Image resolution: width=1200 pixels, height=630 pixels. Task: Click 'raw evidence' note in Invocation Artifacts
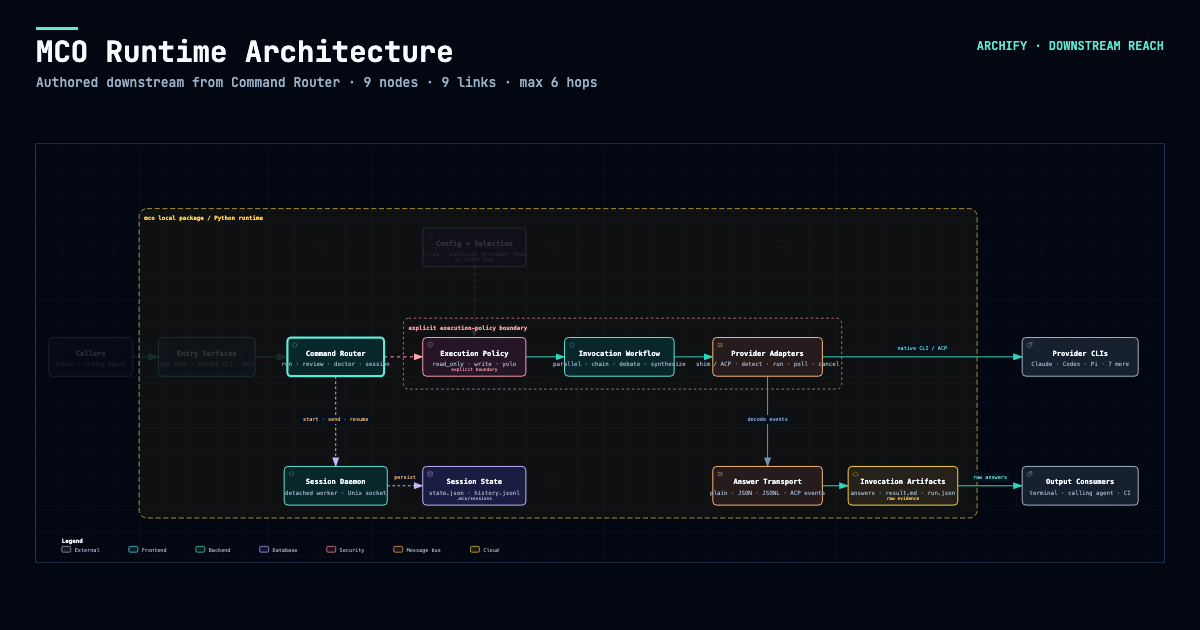(903, 498)
